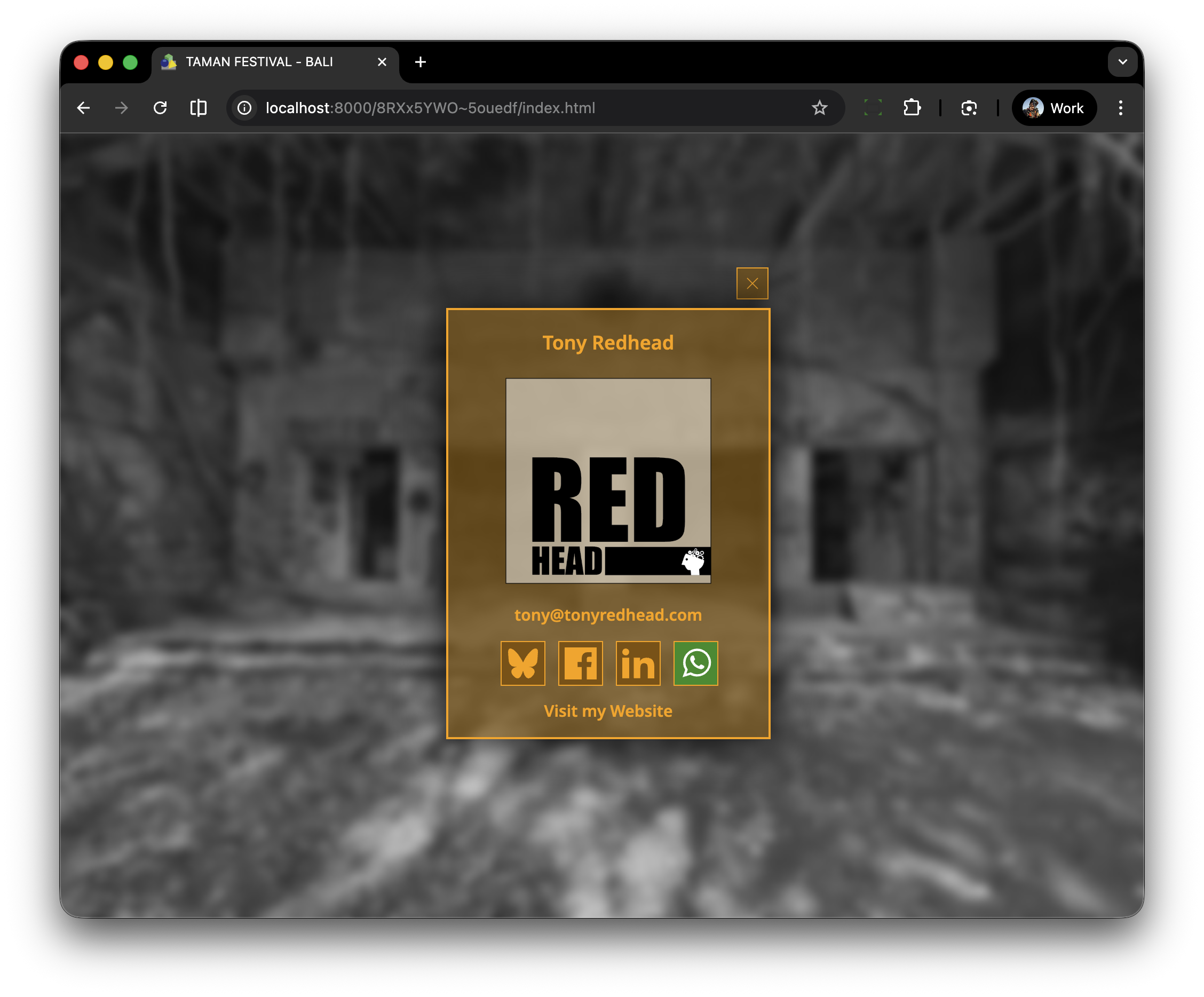Viewport: 1204px width, 997px height.
Task: Toggle the split view sidebar icon
Action: tap(199, 108)
